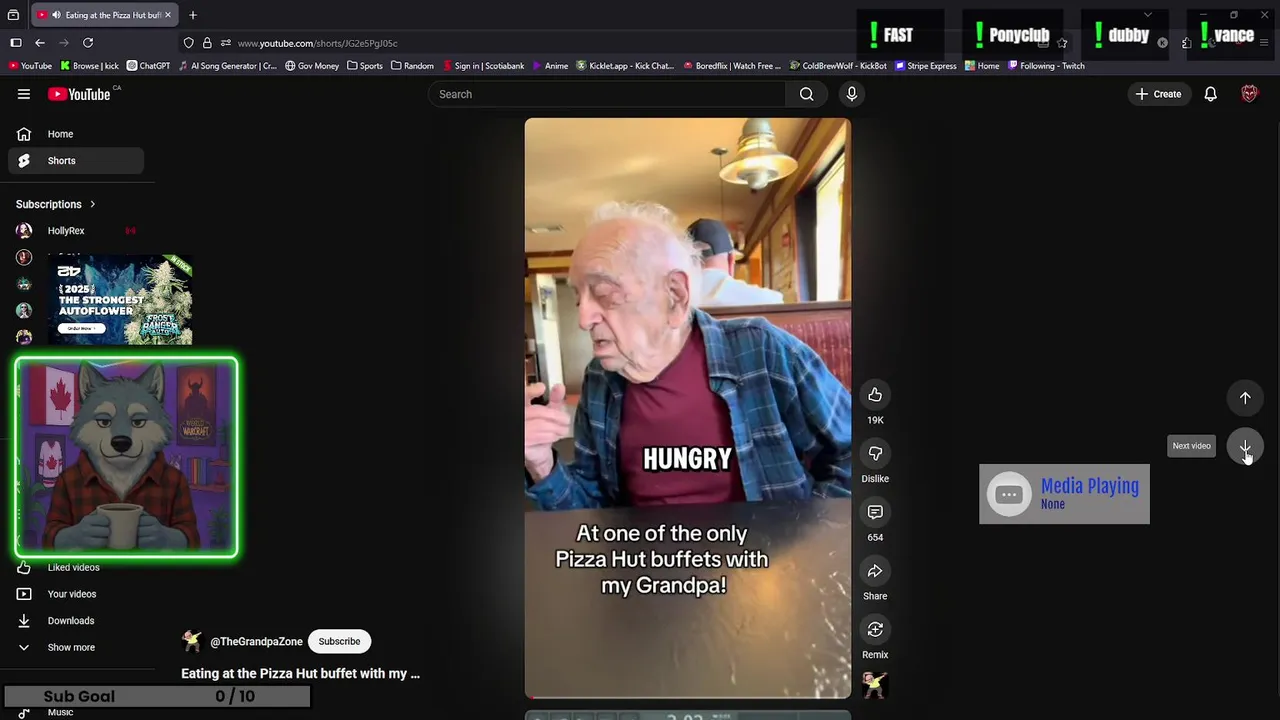
Task: Open the tracking protection shield icon
Action: tap(188, 43)
